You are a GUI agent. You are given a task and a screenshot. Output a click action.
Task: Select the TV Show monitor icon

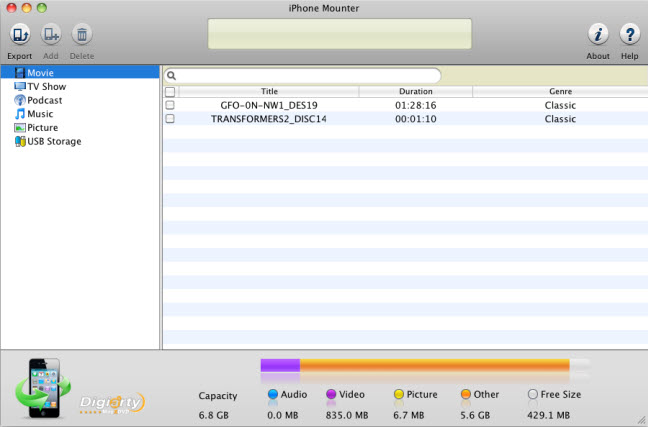pos(20,86)
